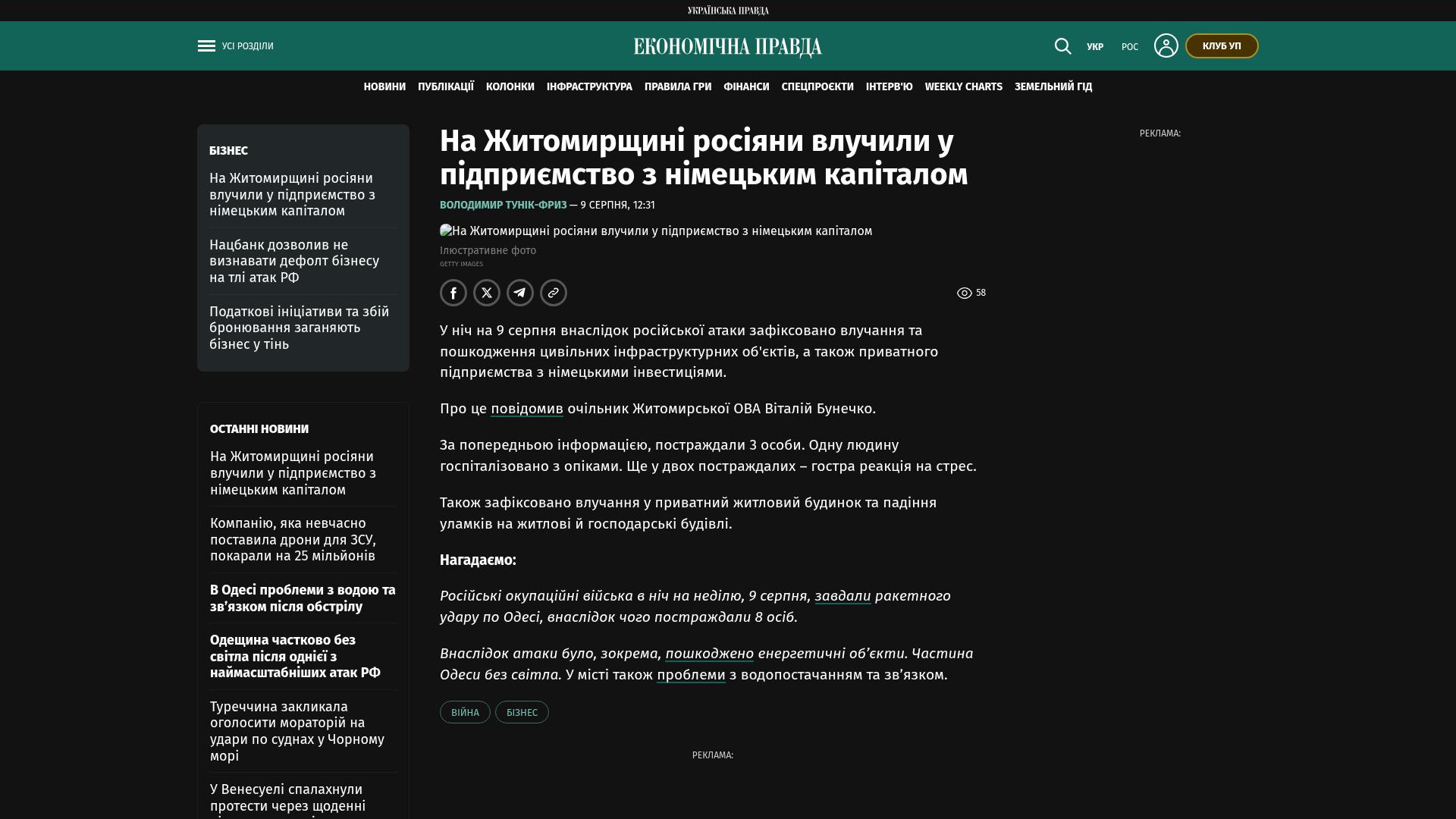Open Фінанси section

(x=746, y=87)
